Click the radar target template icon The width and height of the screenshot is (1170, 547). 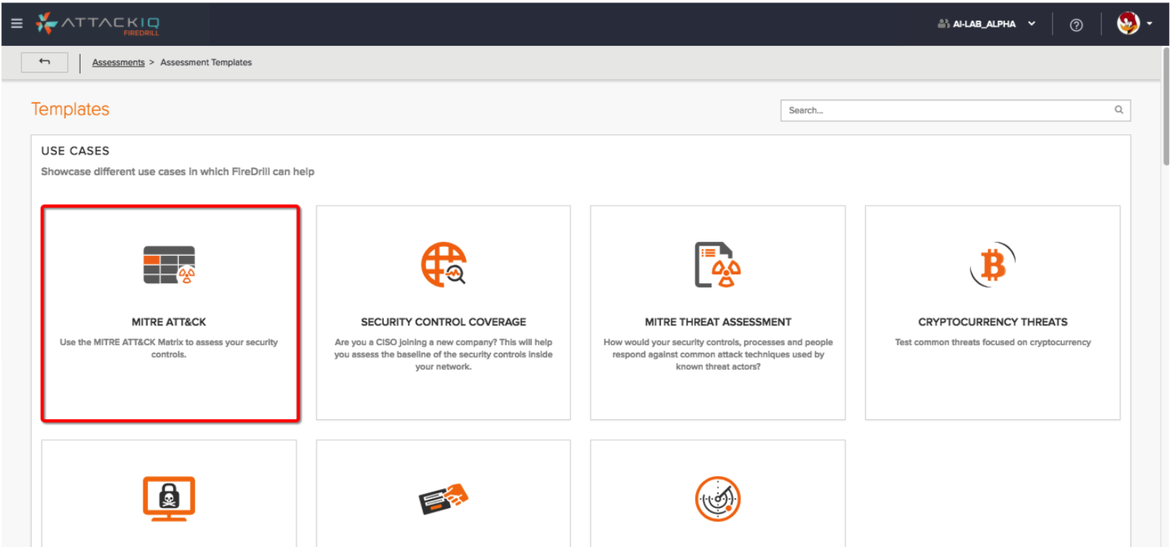pyautogui.click(x=717, y=498)
